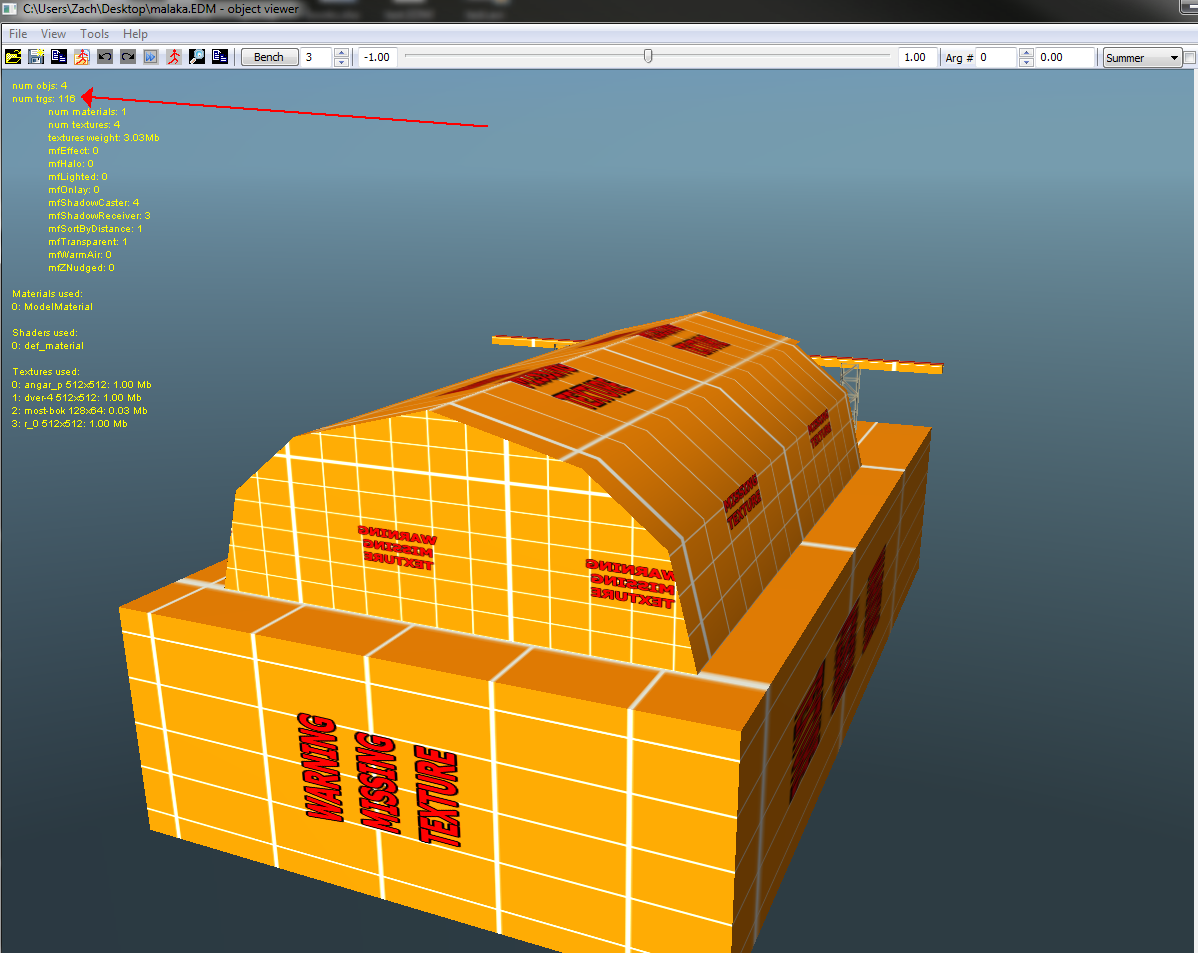Viewport: 1198px width, 953px height.
Task: Click the redo arrow toolbar icon
Action: pos(128,57)
